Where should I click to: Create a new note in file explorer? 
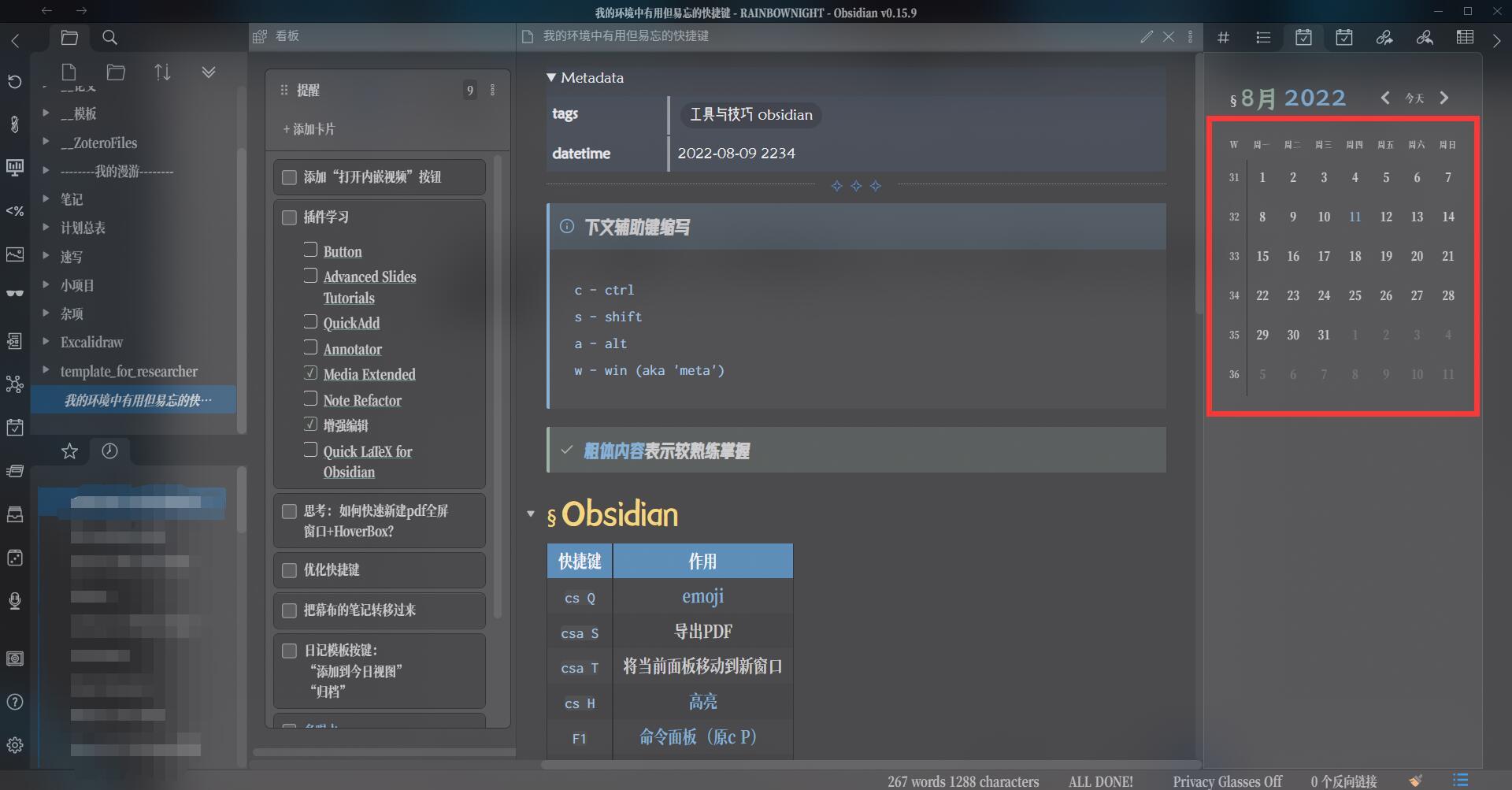coord(69,72)
